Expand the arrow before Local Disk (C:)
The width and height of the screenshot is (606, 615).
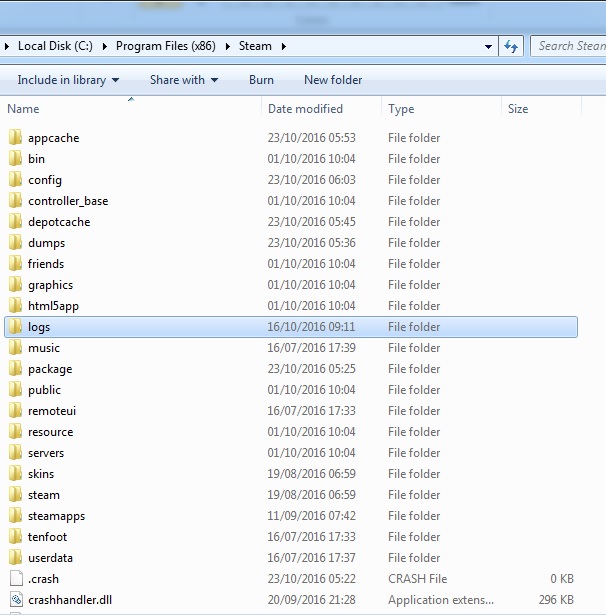[7, 46]
